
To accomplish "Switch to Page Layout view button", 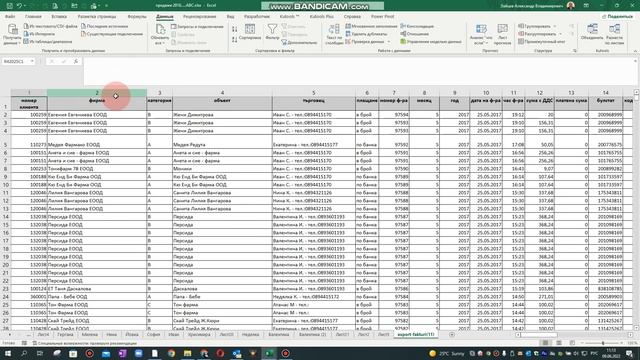I will click(x=559, y=343).
